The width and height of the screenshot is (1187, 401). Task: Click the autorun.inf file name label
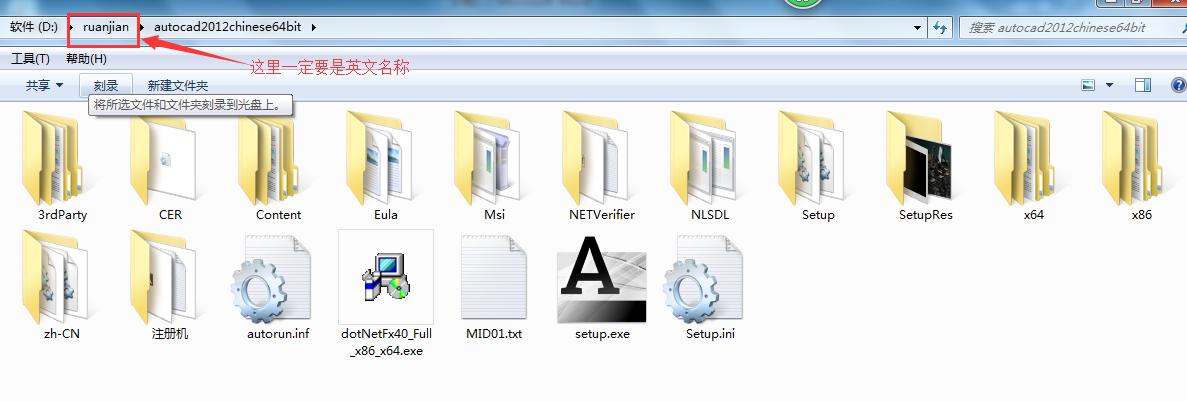coord(279,333)
